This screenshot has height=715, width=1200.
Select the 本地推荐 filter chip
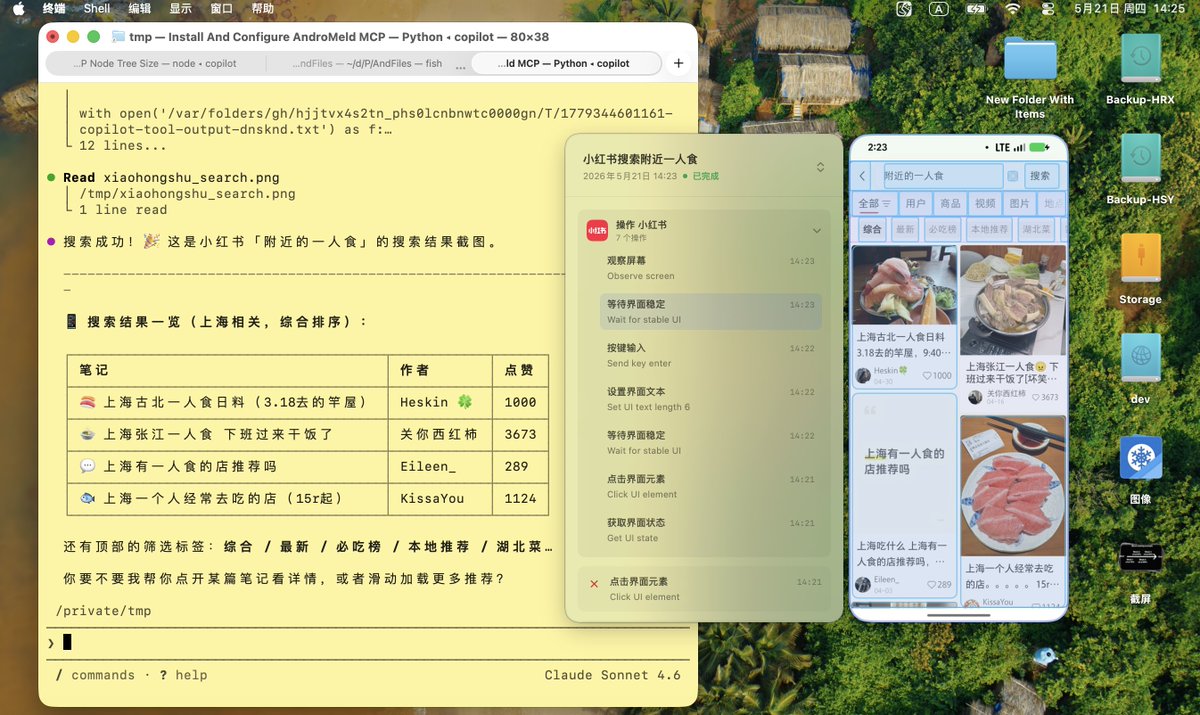tap(989, 229)
